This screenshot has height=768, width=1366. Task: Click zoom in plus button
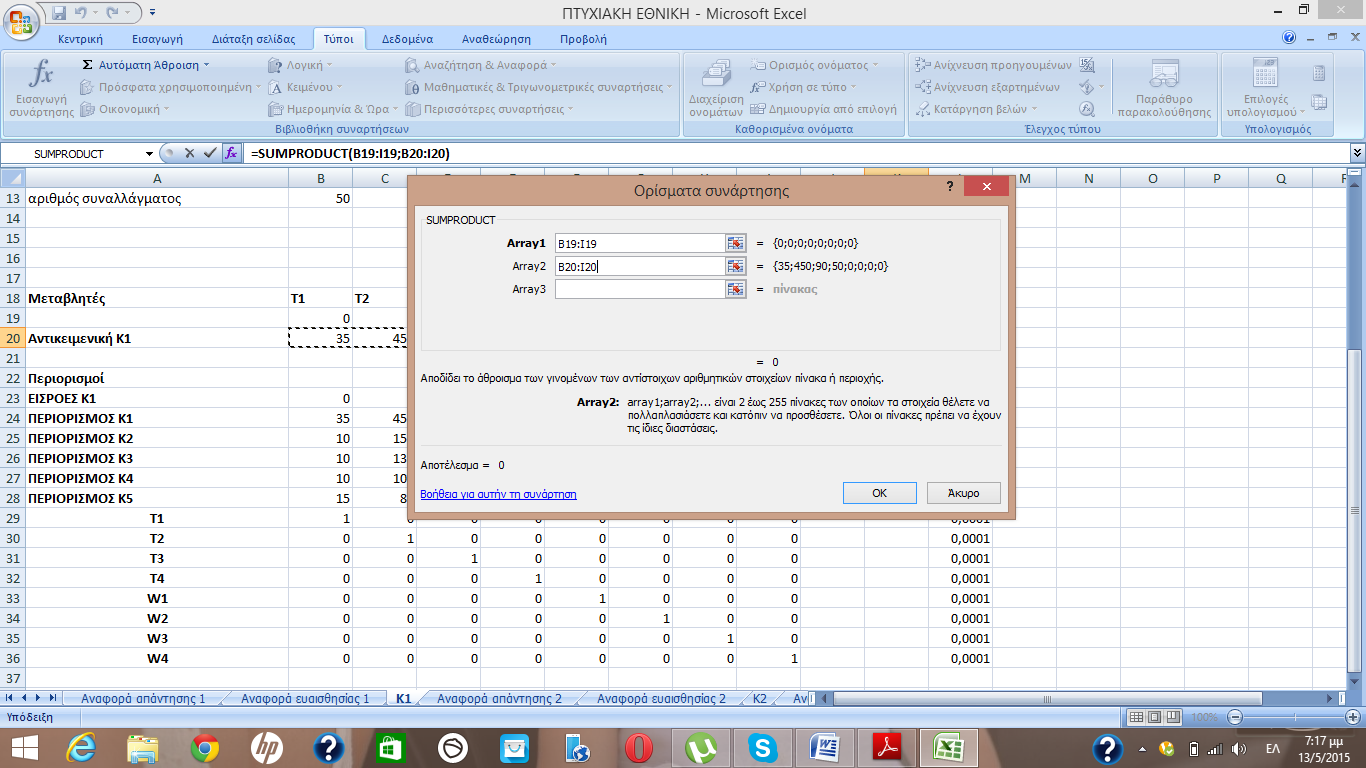[1352, 717]
